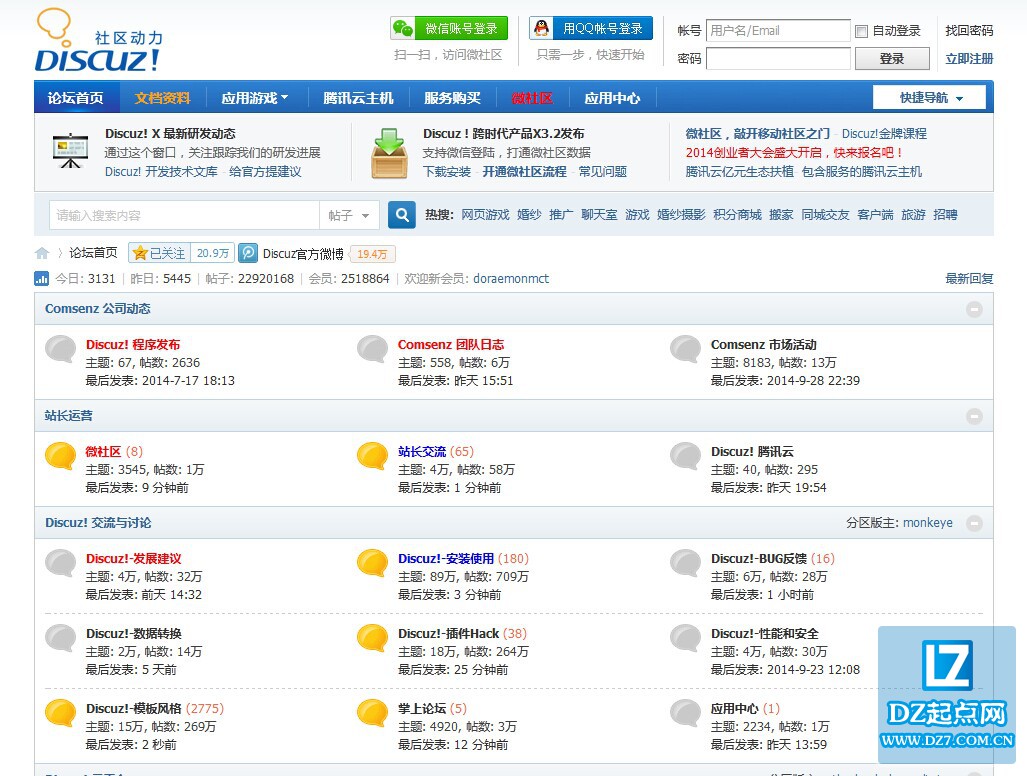Click the presentation board icon for Discuz! X news

click(x=70, y=152)
